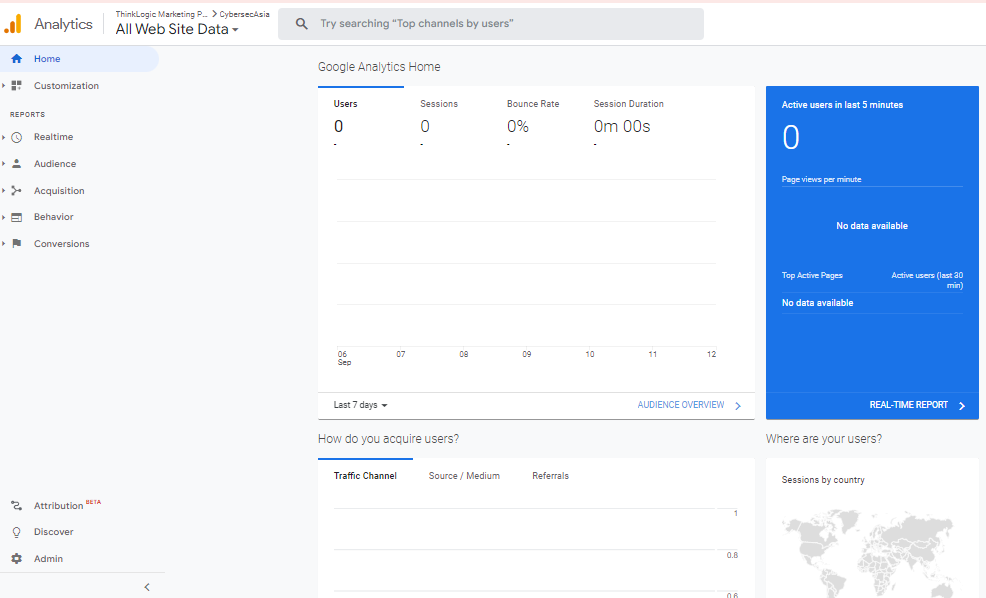Open Discover via the bulb icon
986x598 pixels.
coord(14,531)
